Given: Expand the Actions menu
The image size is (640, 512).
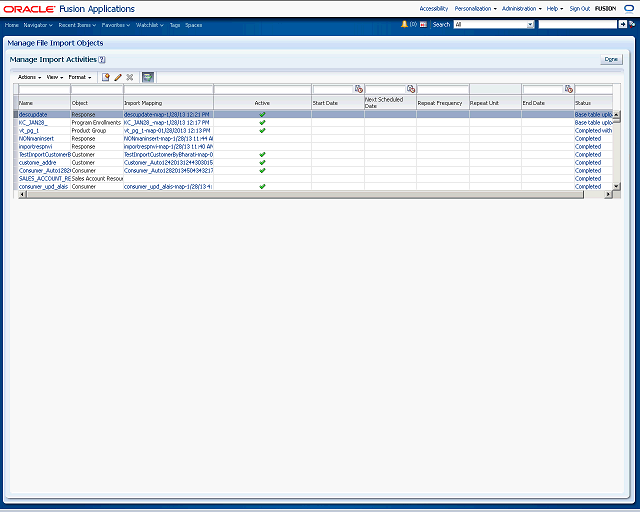Looking at the screenshot, I should [x=28, y=77].
